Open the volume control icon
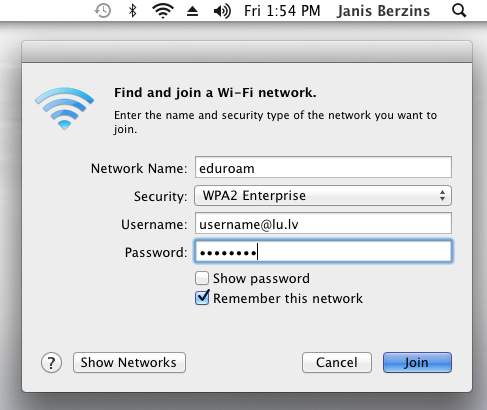487x410 pixels. 222,11
